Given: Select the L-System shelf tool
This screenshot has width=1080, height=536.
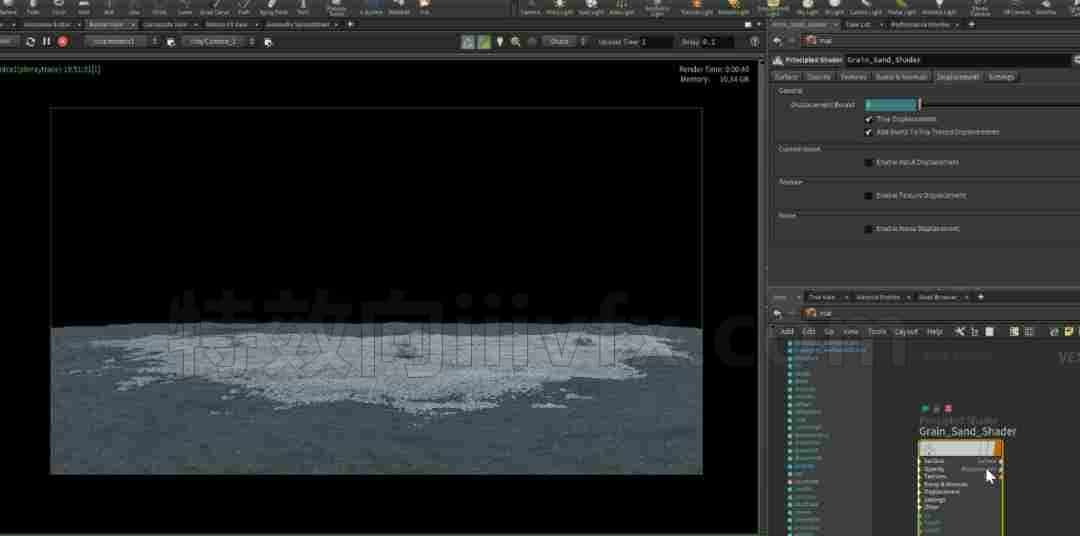Looking at the screenshot, I should click(x=371, y=6).
